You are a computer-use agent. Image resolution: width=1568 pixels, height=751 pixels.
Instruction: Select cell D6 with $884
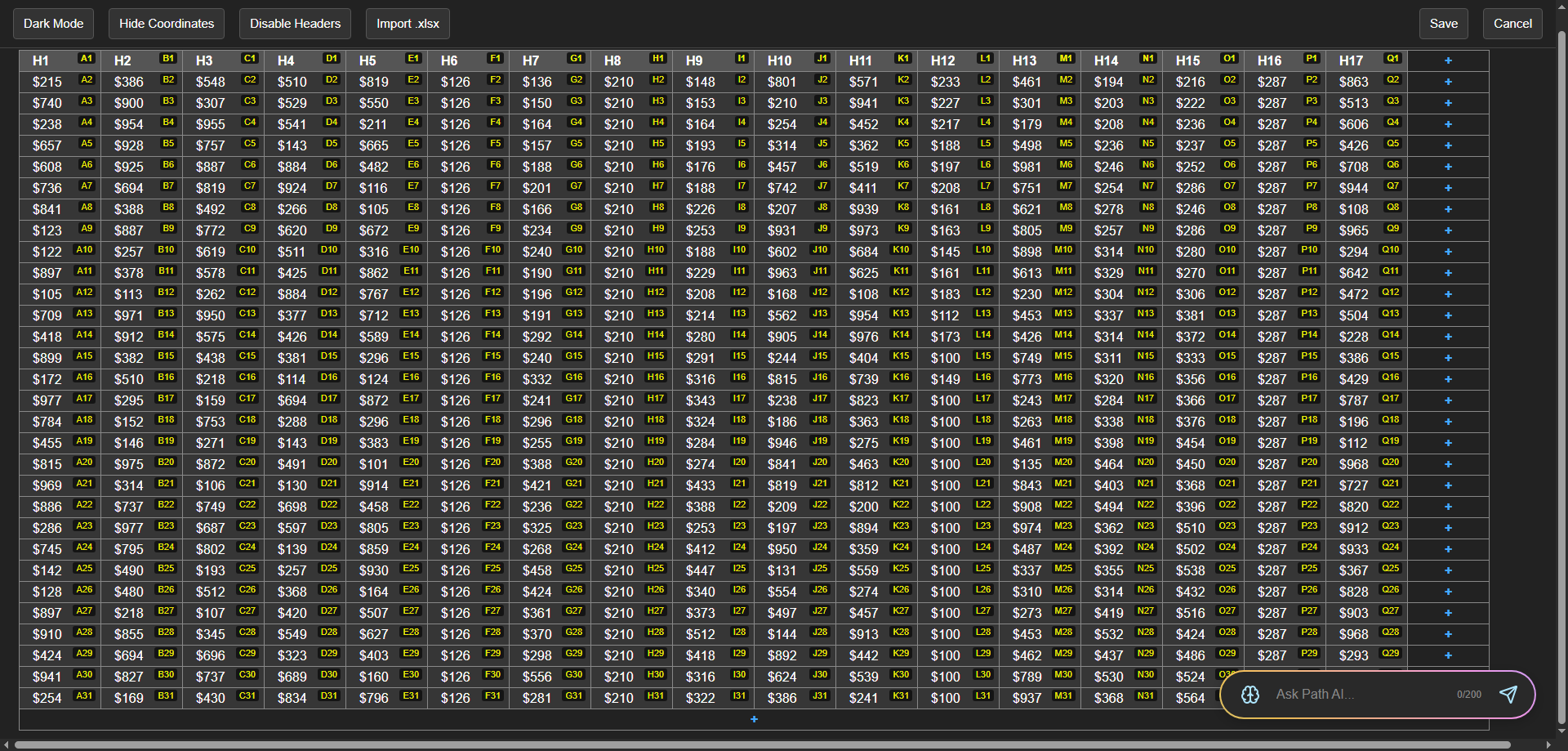coord(305,167)
